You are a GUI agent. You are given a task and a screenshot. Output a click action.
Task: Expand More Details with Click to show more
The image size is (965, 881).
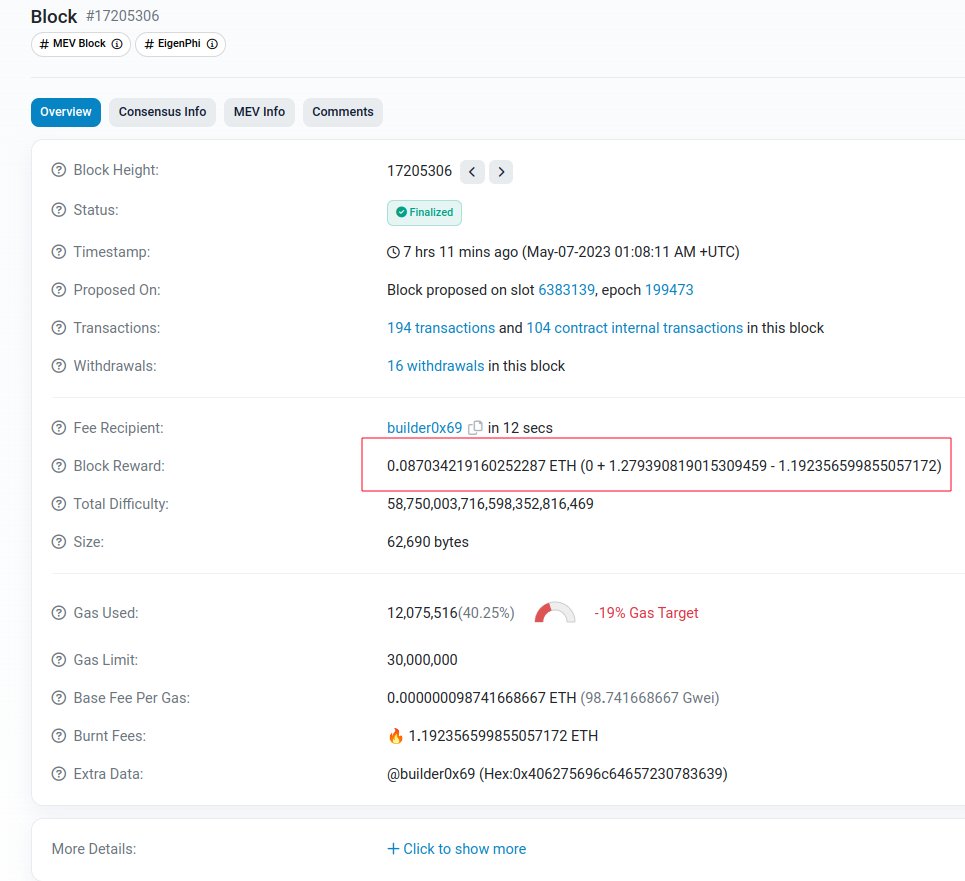(x=457, y=849)
